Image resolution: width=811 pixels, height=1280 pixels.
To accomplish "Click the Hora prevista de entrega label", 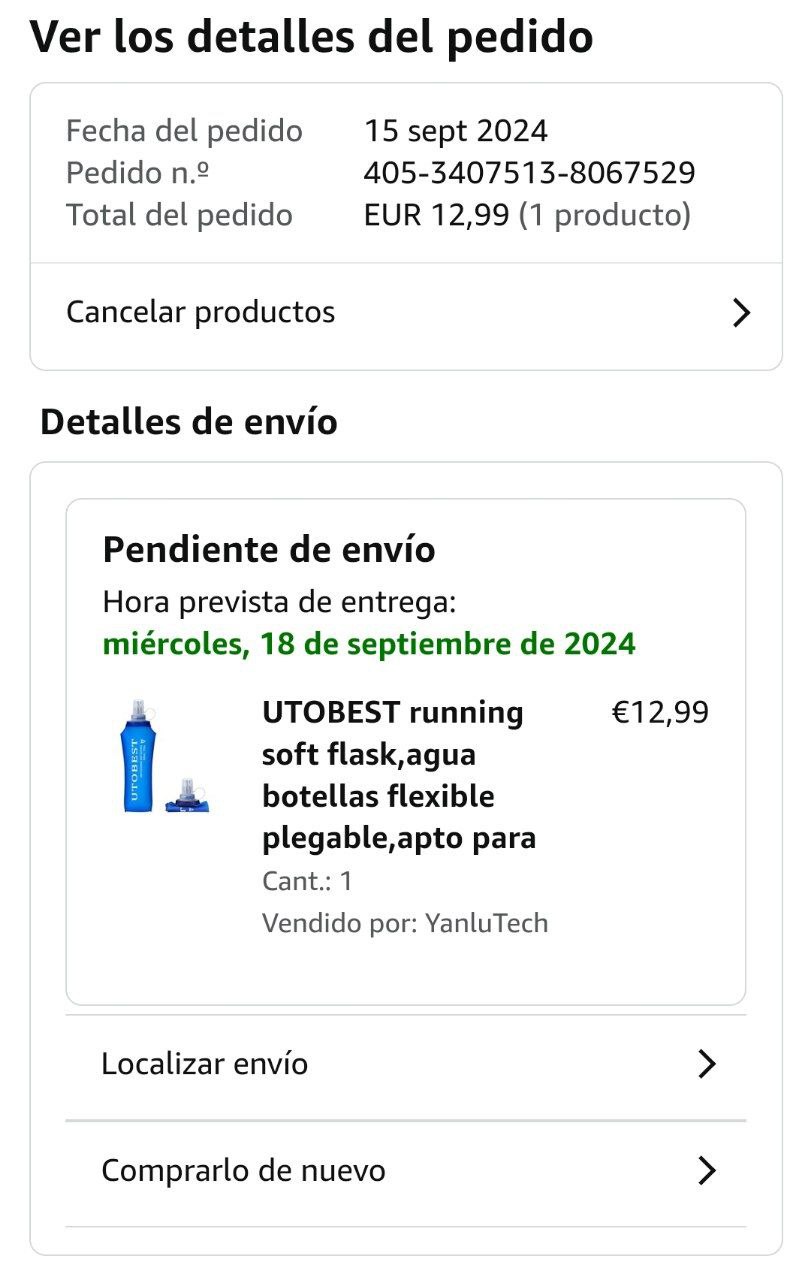I will coord(280,602).
